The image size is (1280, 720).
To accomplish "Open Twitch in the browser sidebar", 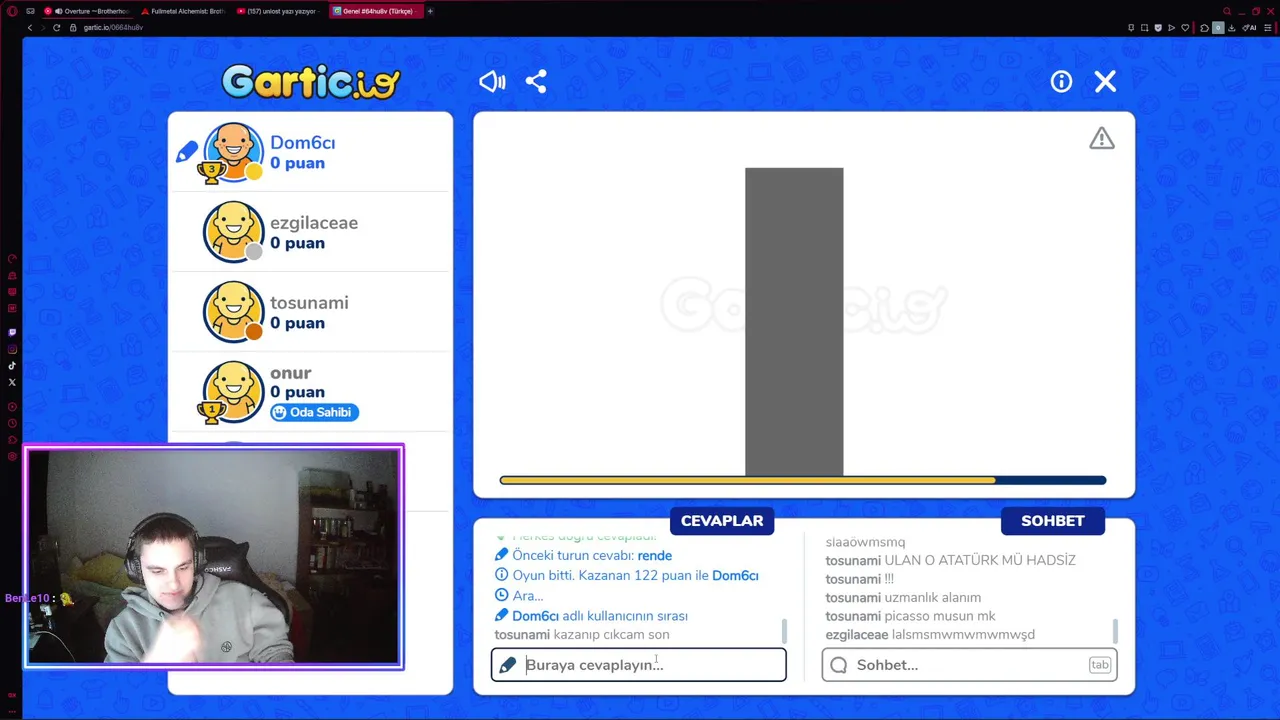I will pos(12,332).
